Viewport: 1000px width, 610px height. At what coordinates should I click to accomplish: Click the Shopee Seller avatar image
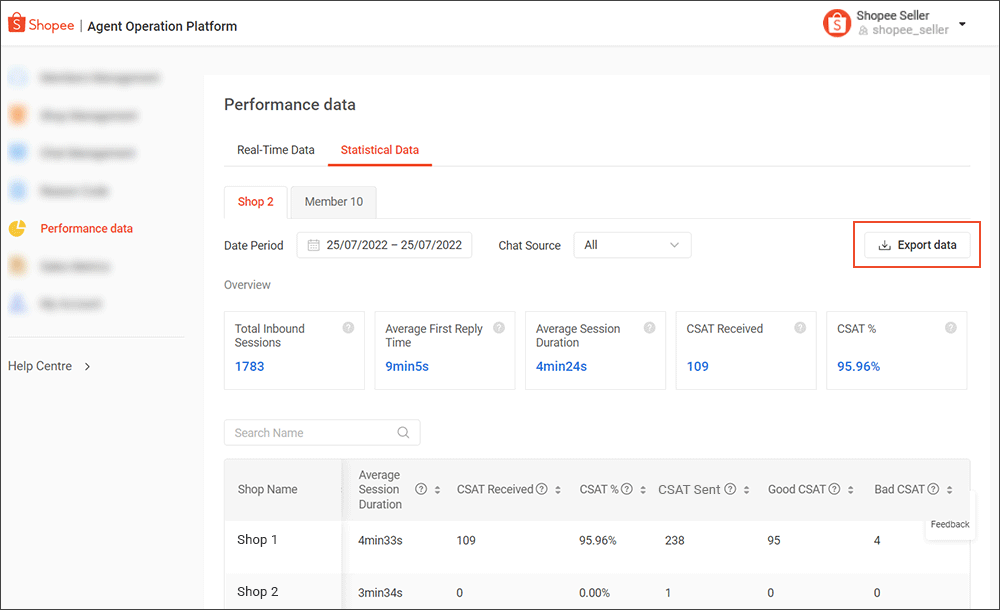point(837,22)
